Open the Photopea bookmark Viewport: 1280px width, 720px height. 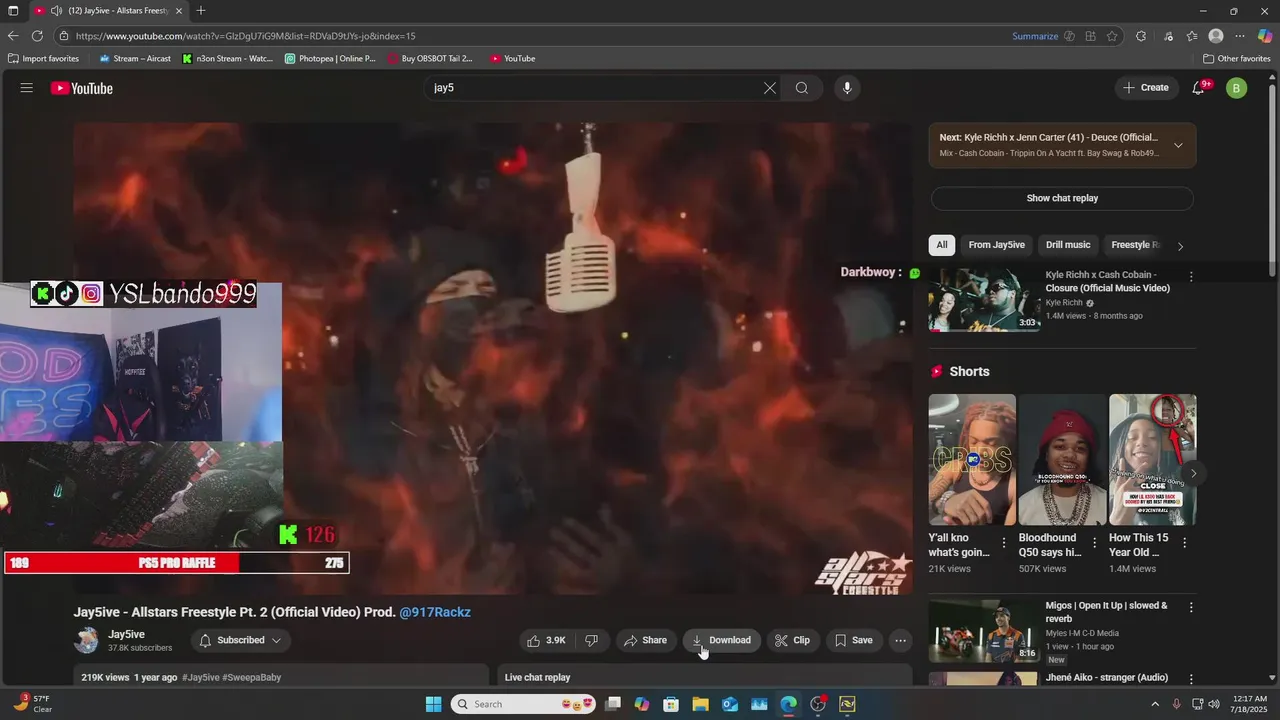point(331,58)
